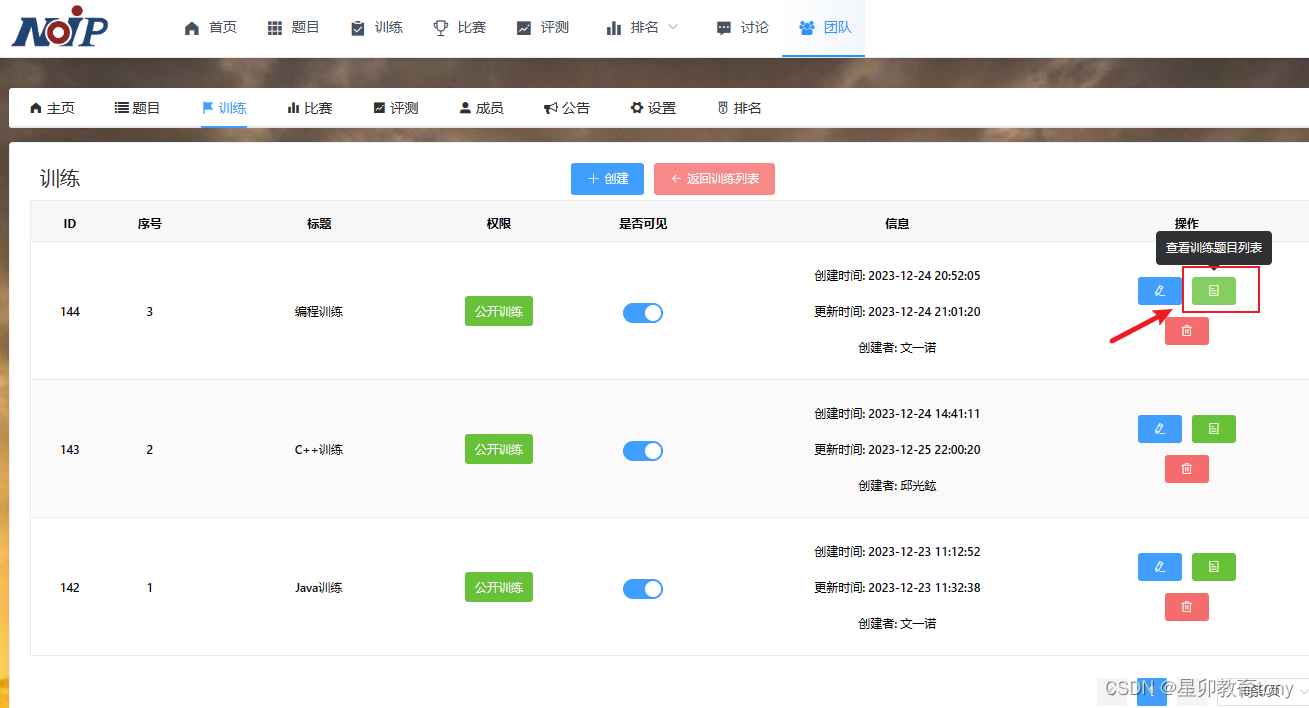Click the 创建 button
This screenshot has width=1309, height=708.
[607, 178]
